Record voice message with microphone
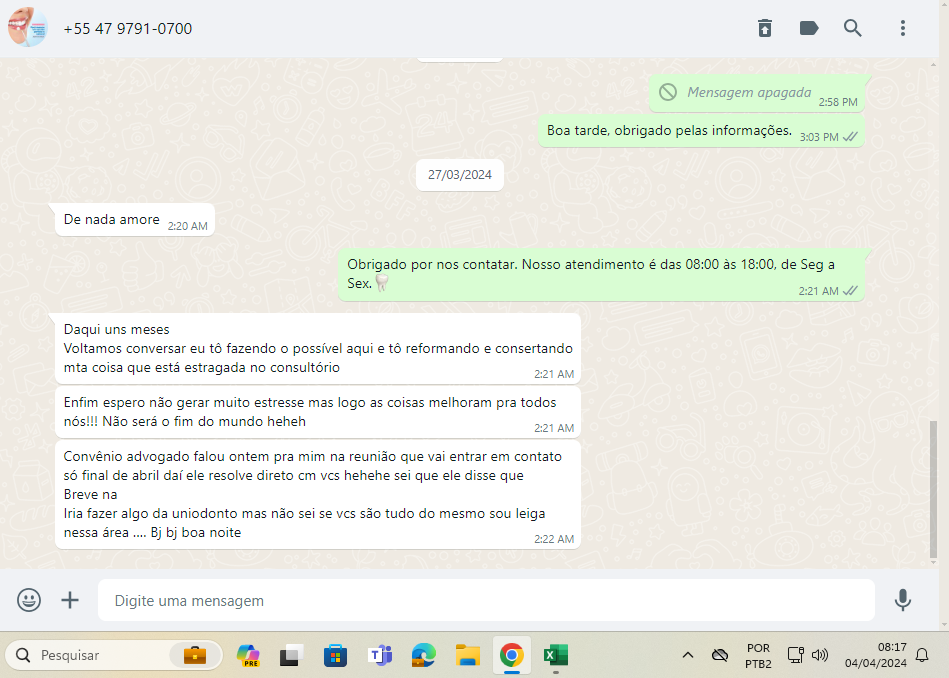949x678 pixels. pyautogui.click(x=903, y=600)
